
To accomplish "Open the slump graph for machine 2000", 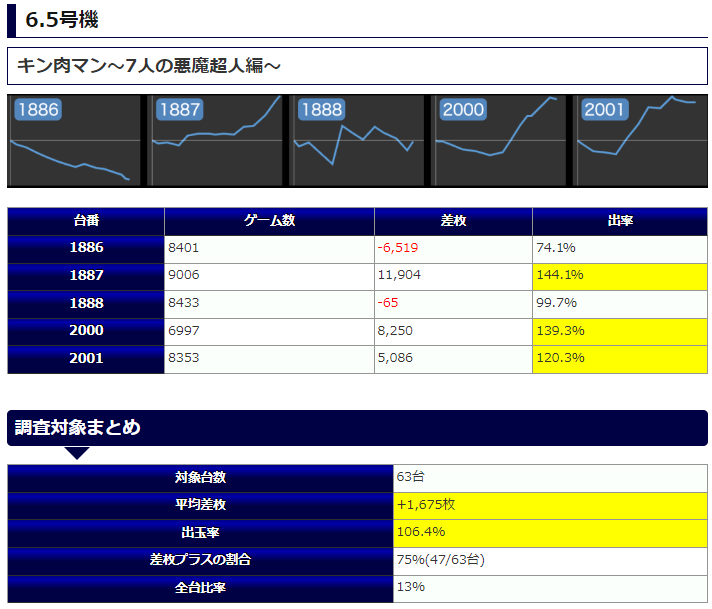I will [501, 141].
